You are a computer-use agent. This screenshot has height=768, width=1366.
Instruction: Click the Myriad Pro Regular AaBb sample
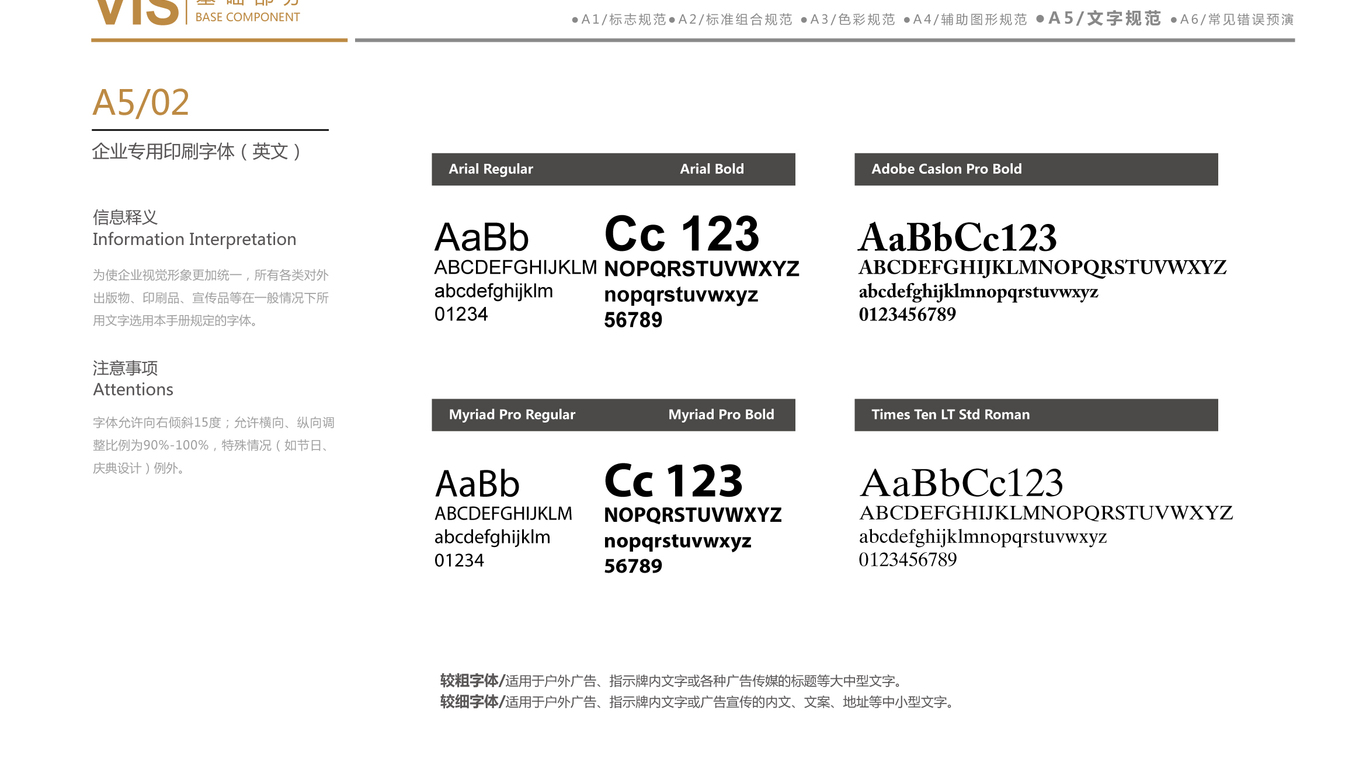click(477, 484)
